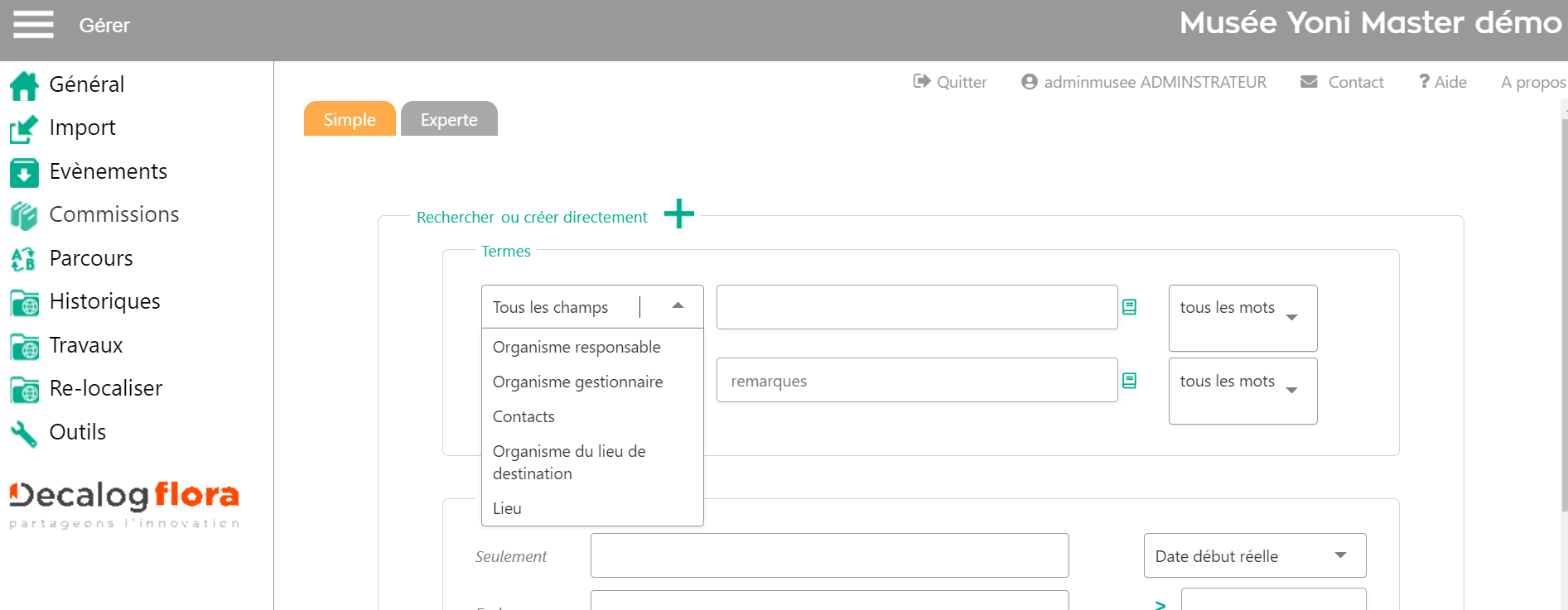Select Organisme responsable option
Viewport: 1568px width, 610px height.
tap(592, 347)
